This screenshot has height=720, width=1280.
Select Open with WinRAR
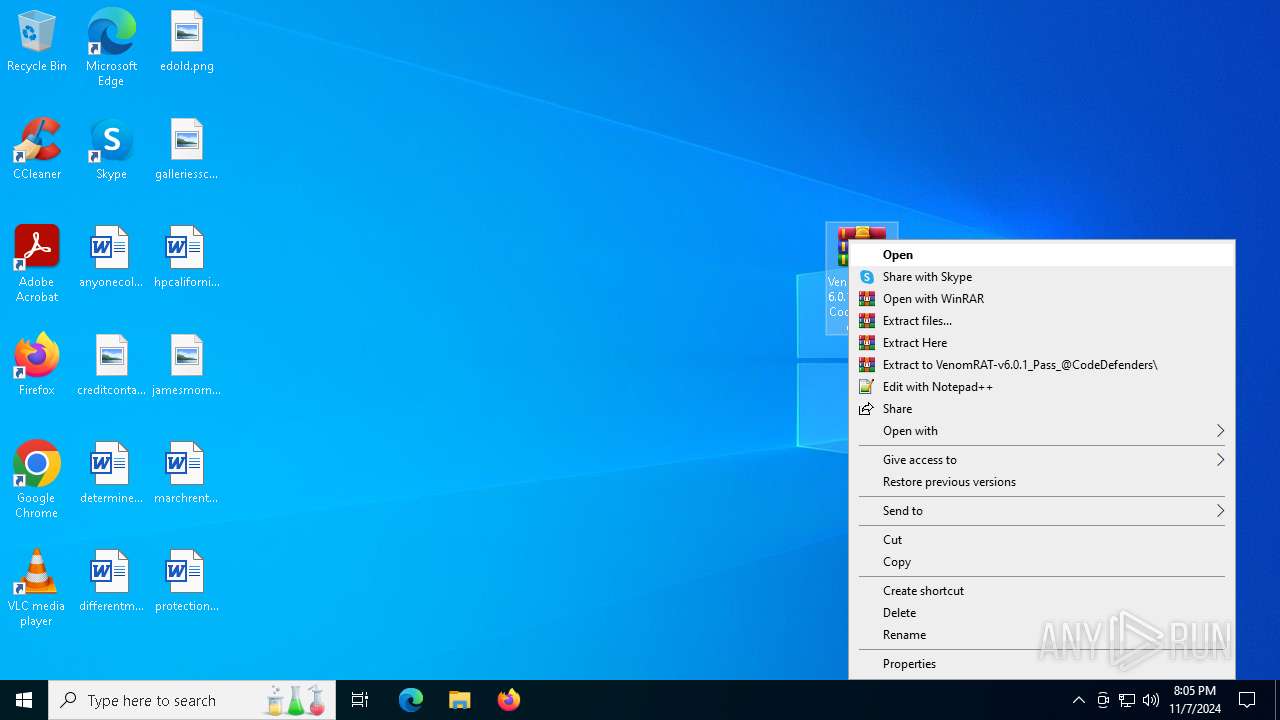1042,299
